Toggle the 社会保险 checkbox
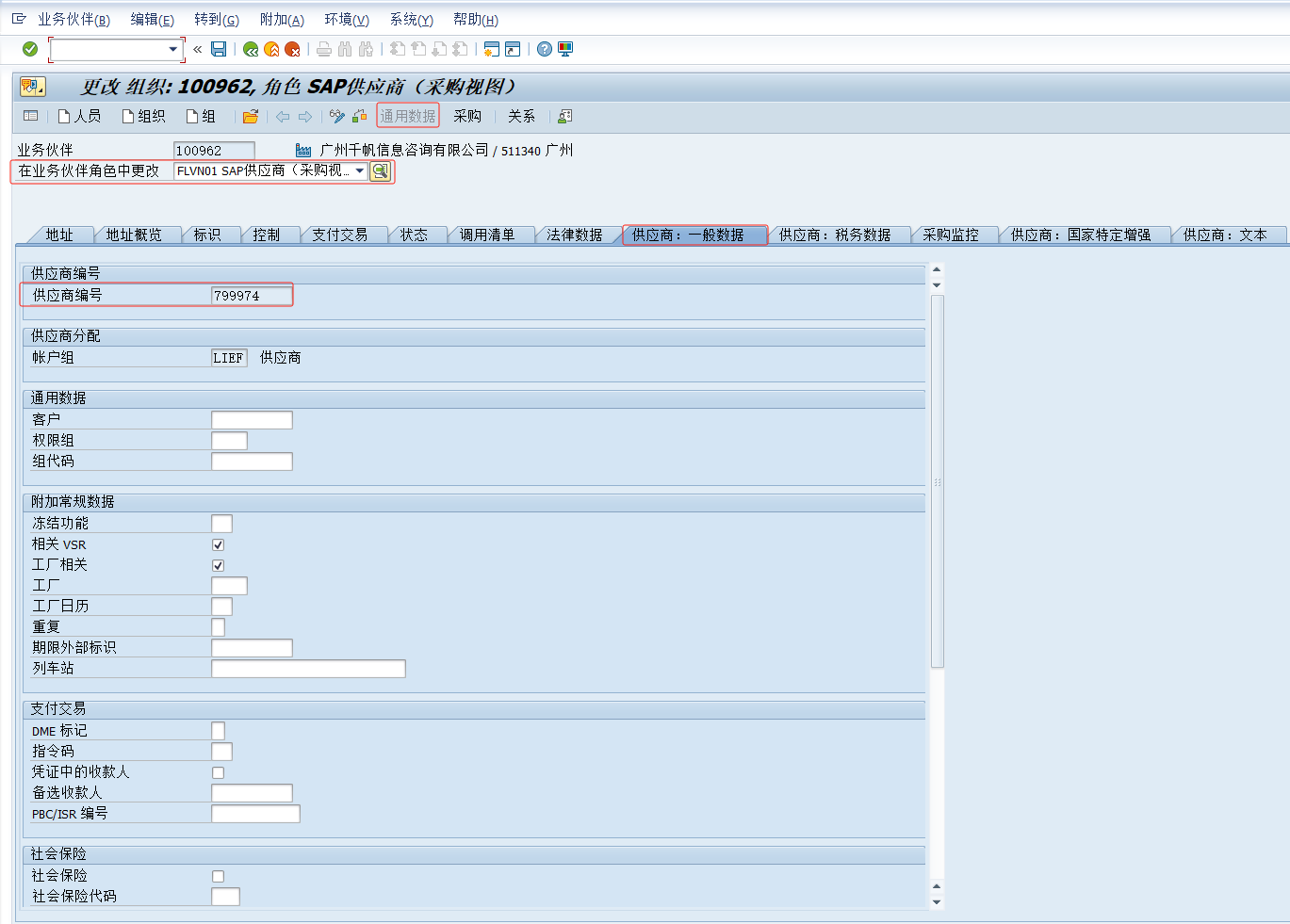The height and width of the screenshot is (924, 1290). point(218,876)
